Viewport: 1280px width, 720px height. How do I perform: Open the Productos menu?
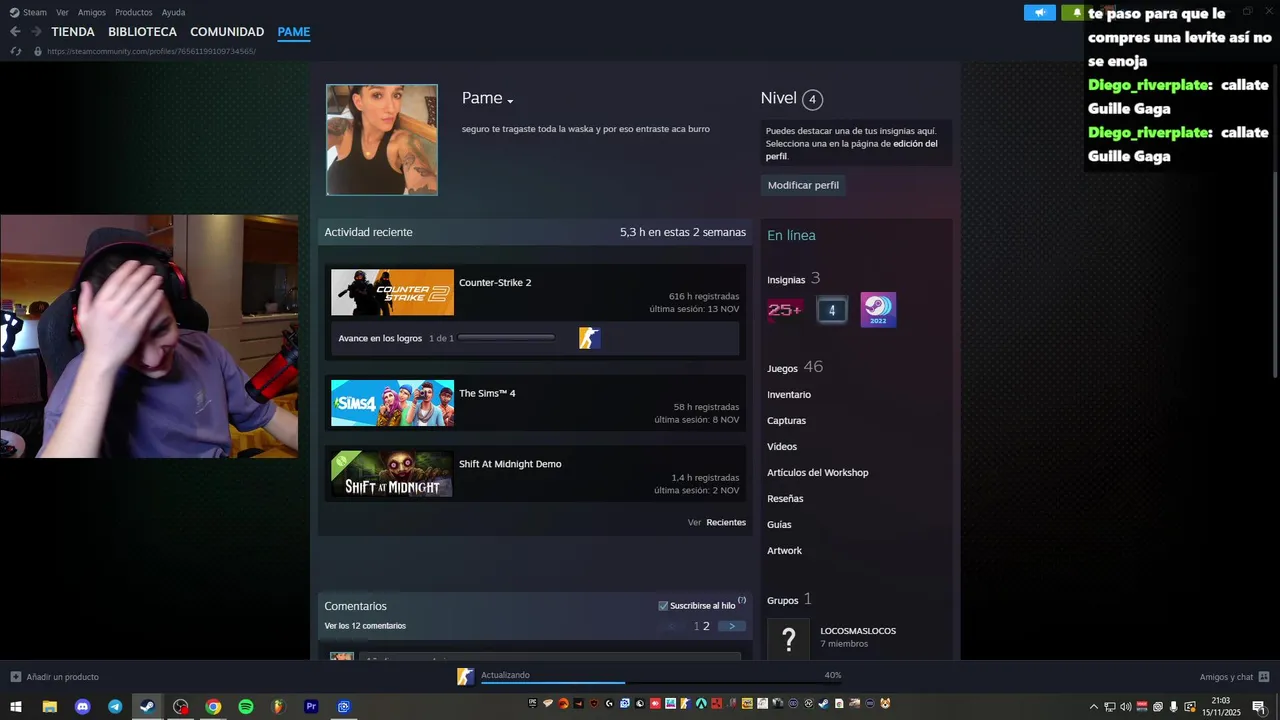[x=133, y=12]
